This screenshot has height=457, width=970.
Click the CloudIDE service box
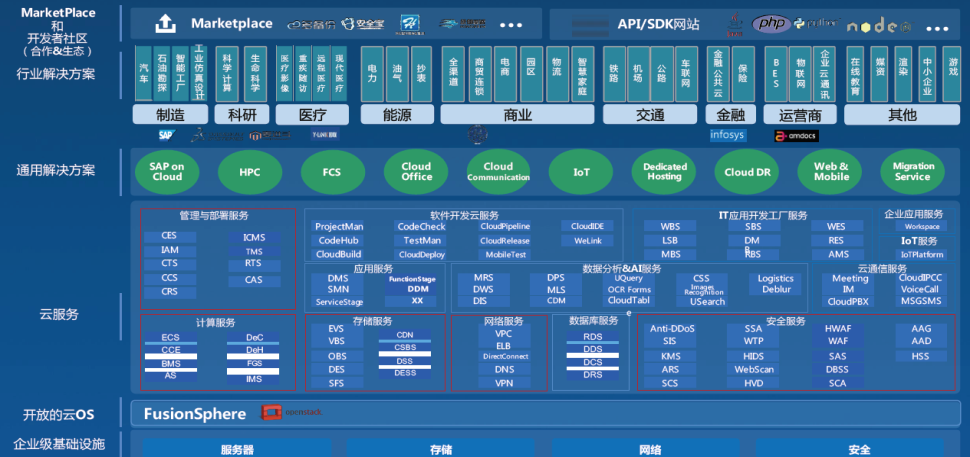[588, 226]
